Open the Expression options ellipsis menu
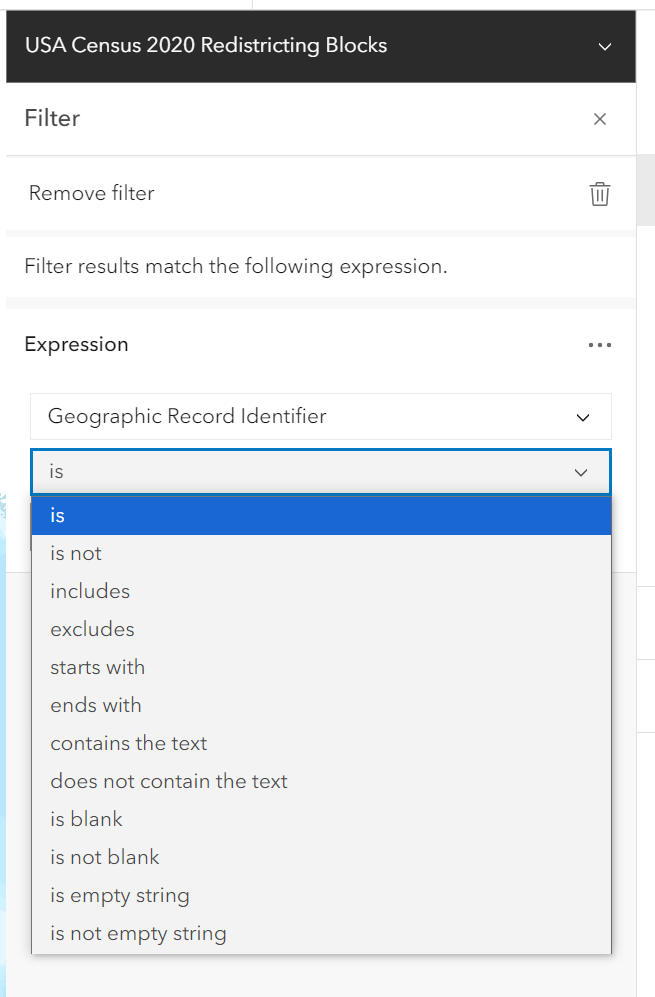Screen dimensions: 655x997 tap(599, 345)
